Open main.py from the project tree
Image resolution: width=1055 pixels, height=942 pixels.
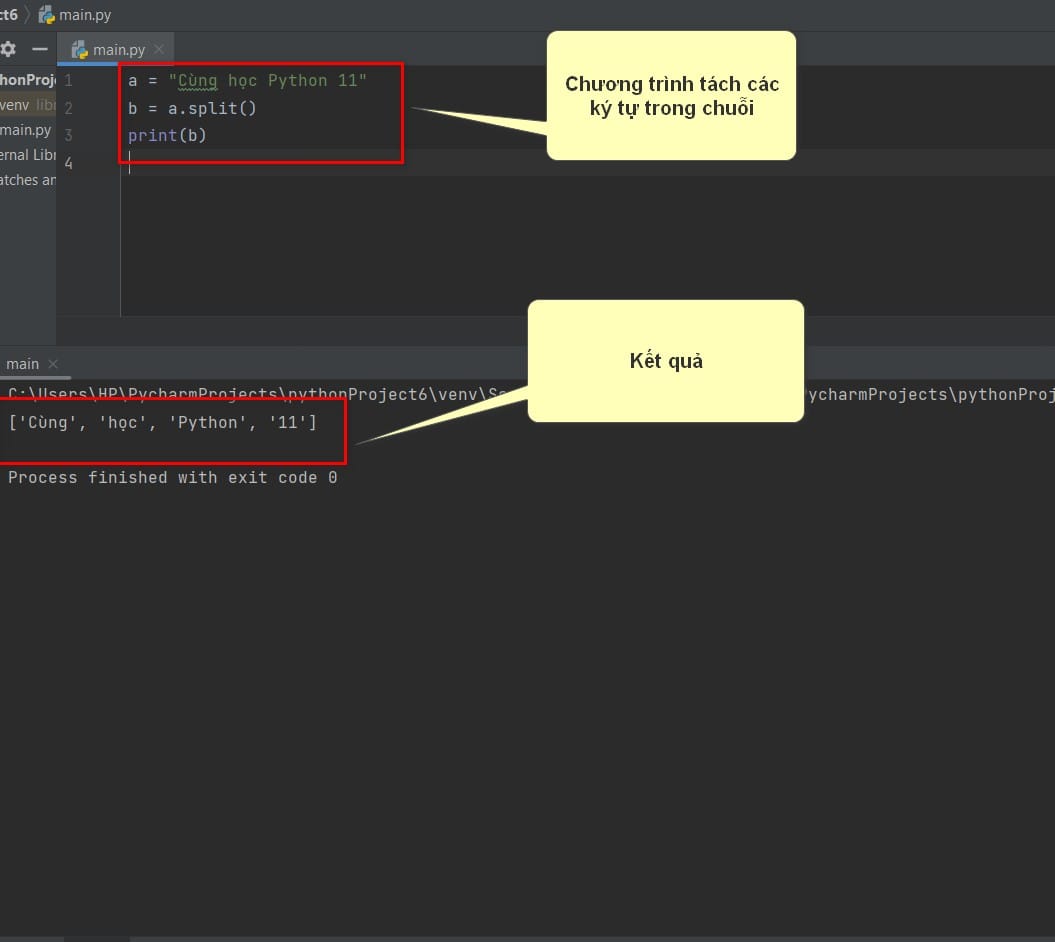[x=26, y=130]
